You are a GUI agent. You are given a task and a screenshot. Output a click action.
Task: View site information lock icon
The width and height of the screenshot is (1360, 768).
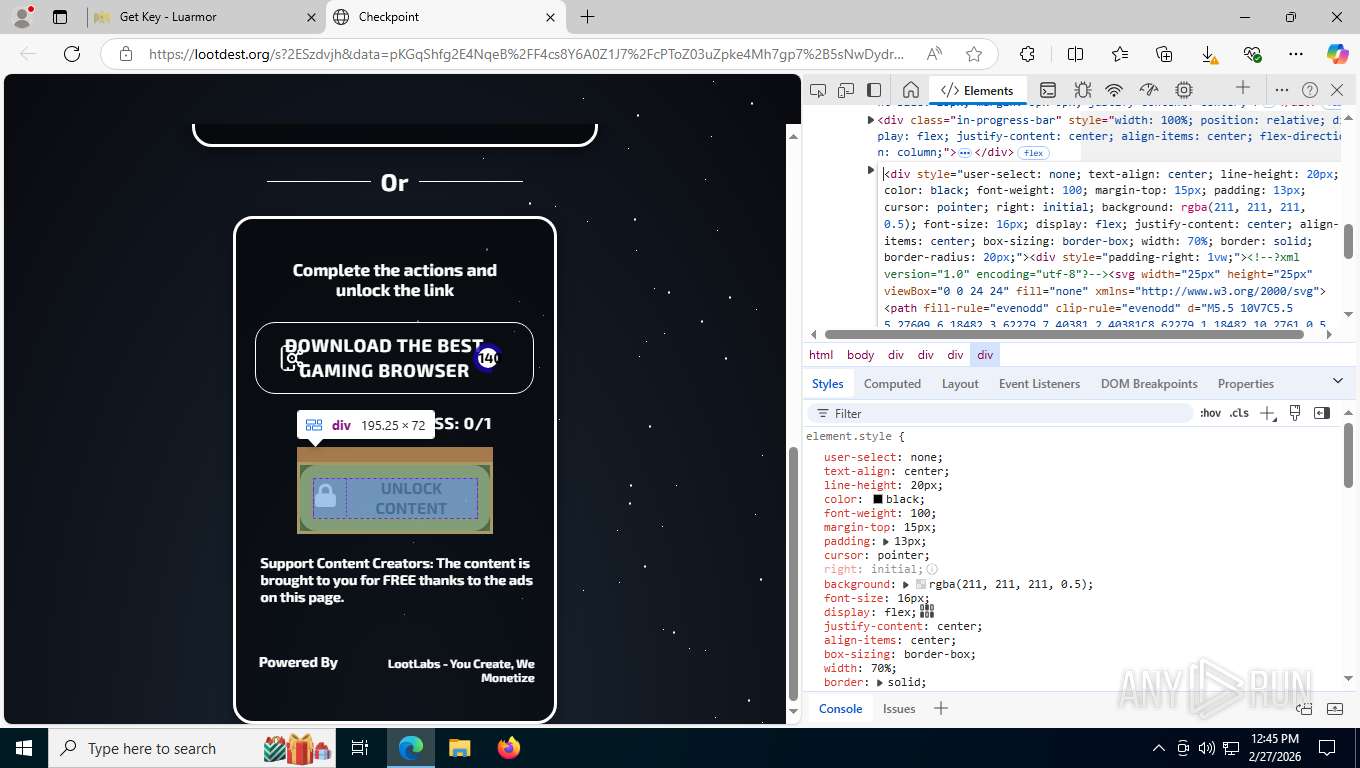126,54
